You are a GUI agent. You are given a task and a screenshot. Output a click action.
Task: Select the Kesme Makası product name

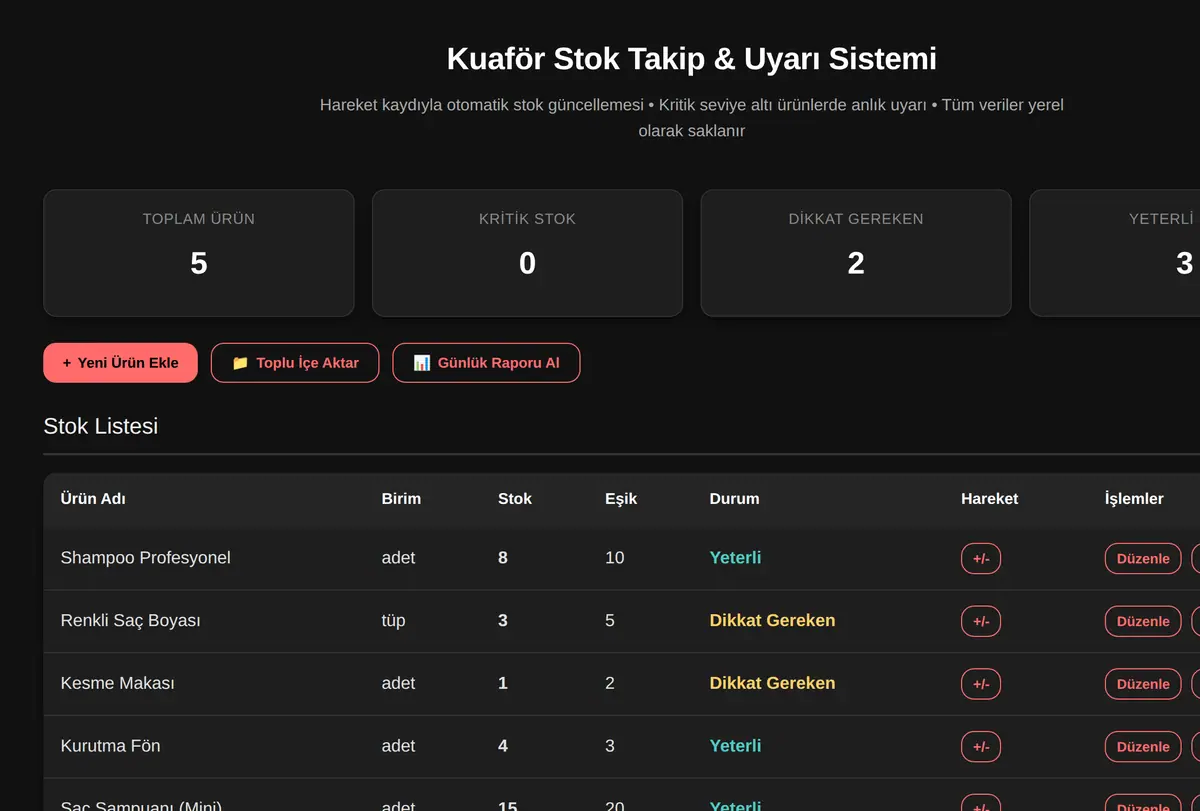pyautogui.click(x=118, y=683)
